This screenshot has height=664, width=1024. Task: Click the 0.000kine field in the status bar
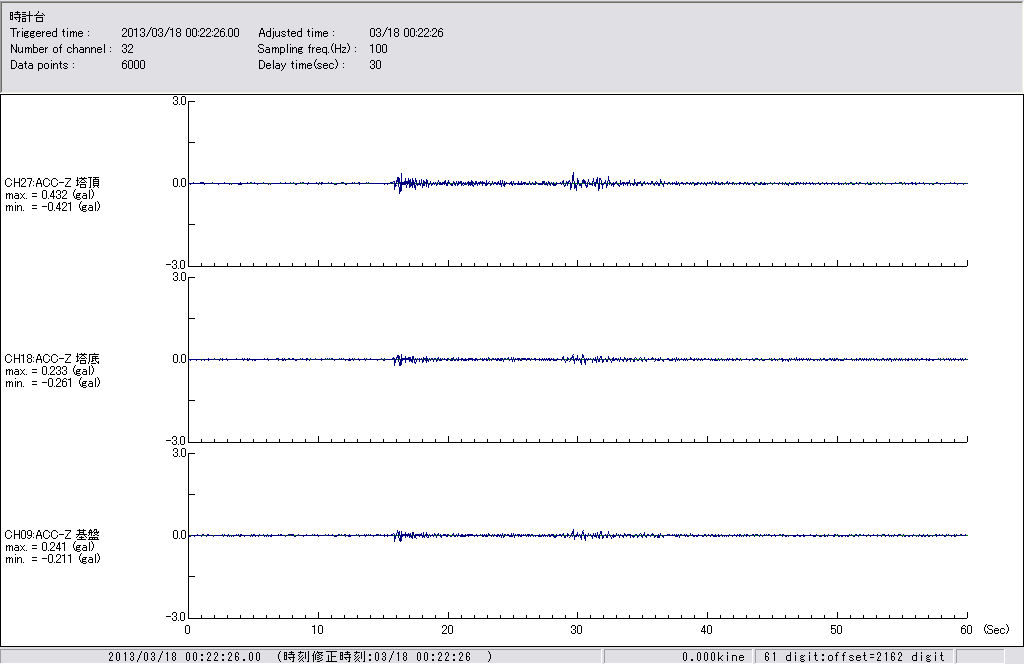713,657
